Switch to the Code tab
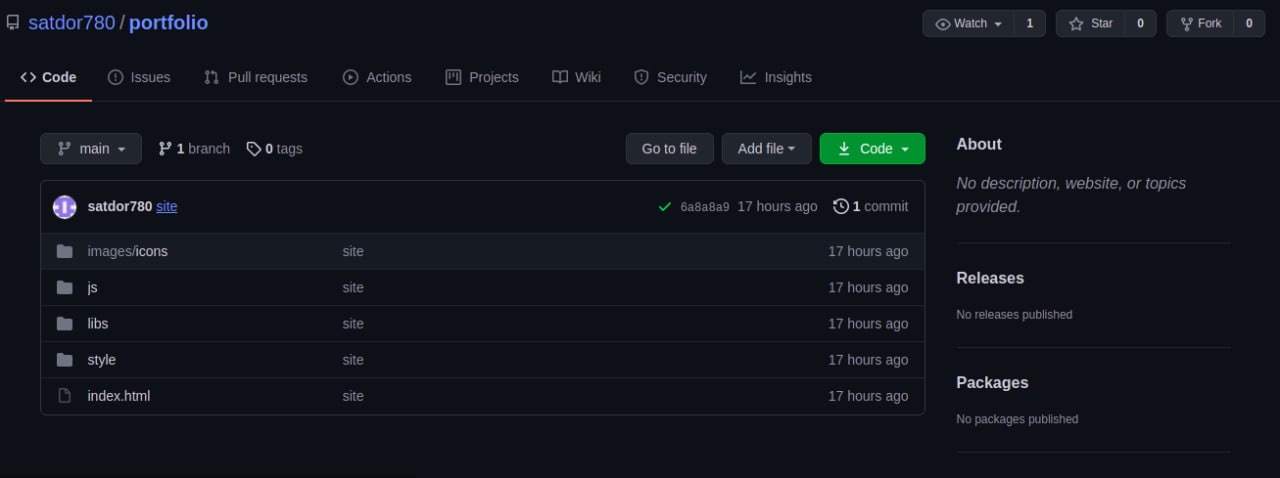 (x=48, y=77)
